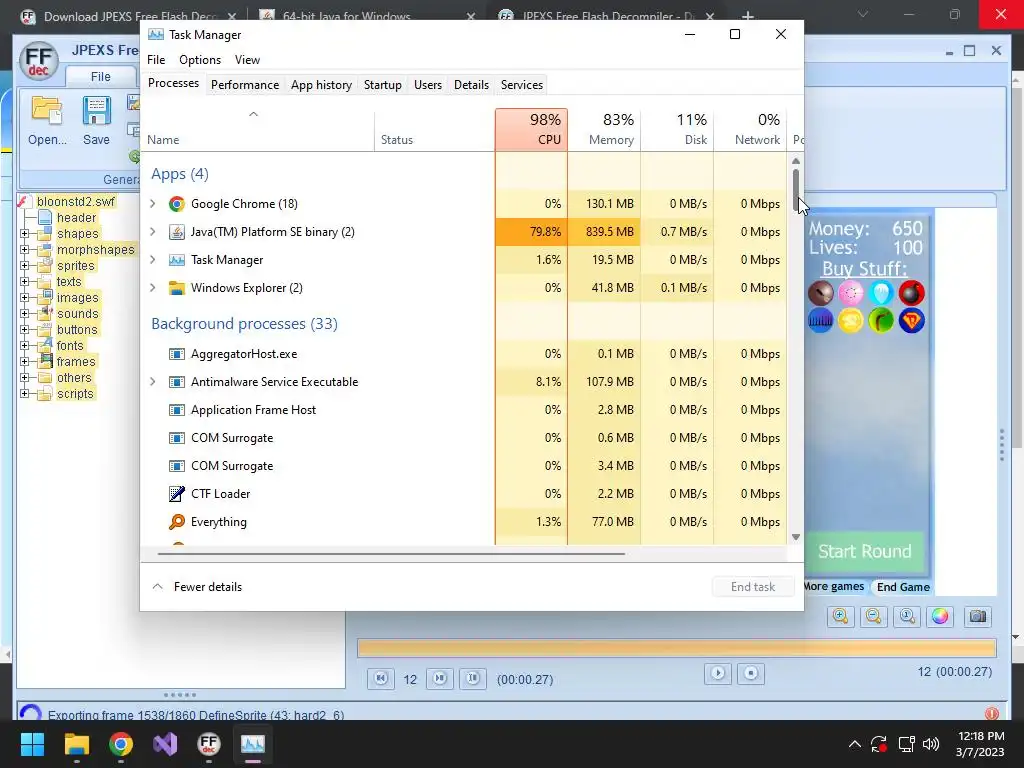Viewport: 1024px width, 768px height.
Task: Click the red cancel export icon in the status bar
Action: tap(991, 714)
